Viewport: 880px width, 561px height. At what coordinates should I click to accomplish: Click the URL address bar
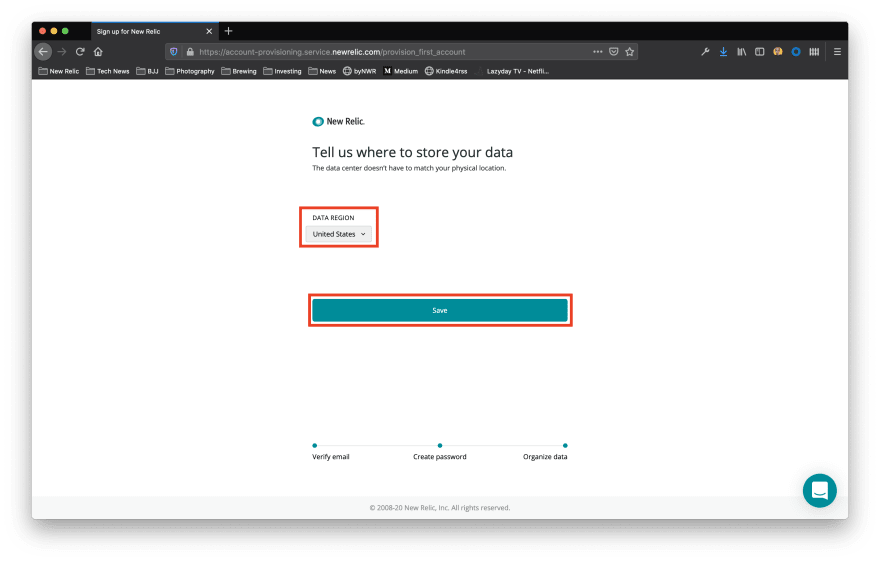[390, 52]
